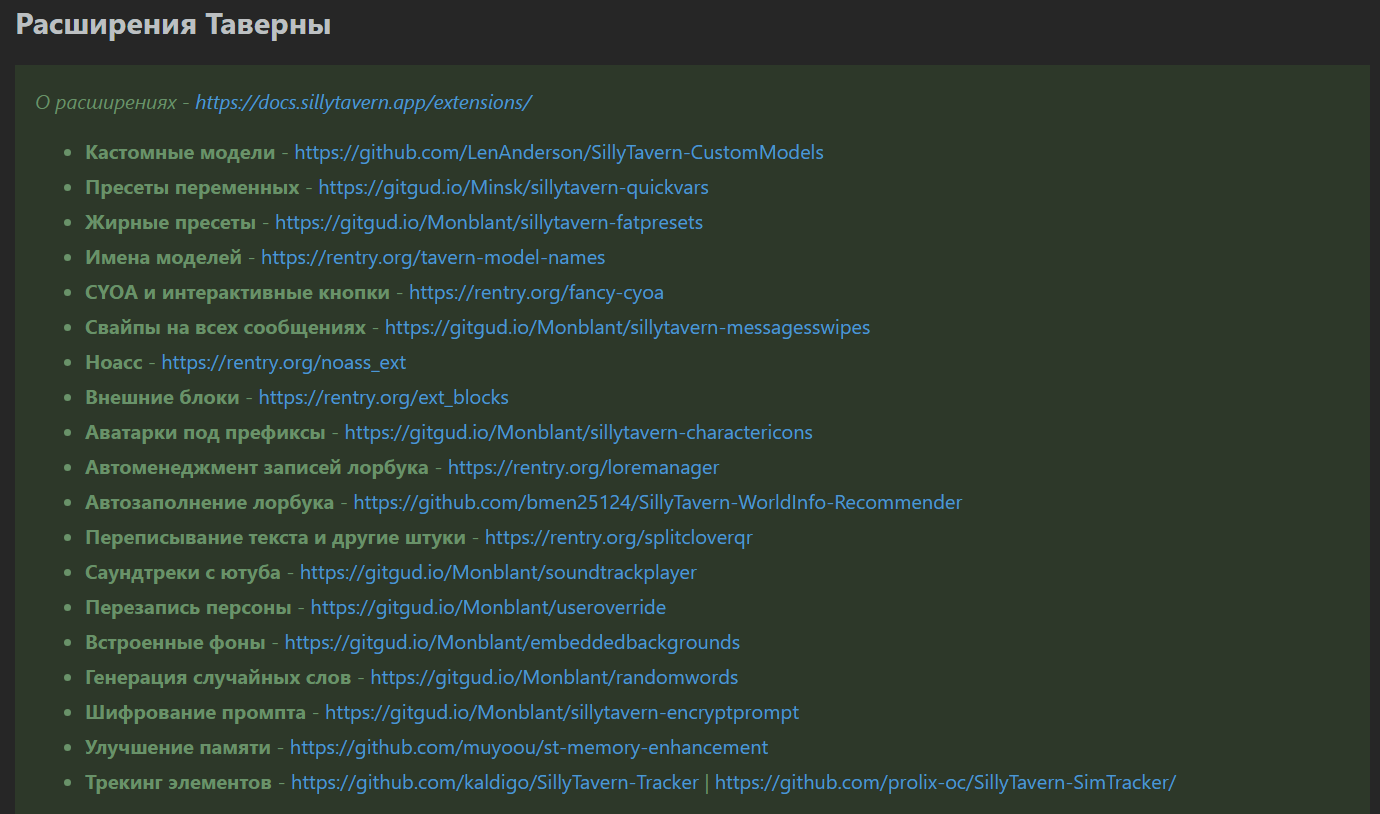This screenshot has width=1380, height=814.
Task: Open the soundtrackplayer gitgud link
Action: [498, 573]
